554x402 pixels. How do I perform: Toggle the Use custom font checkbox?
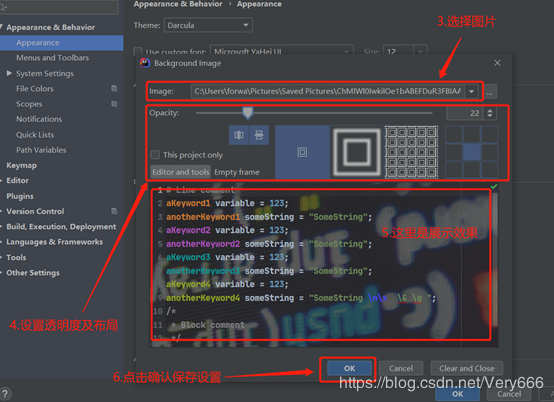click(x=138, y=52)
